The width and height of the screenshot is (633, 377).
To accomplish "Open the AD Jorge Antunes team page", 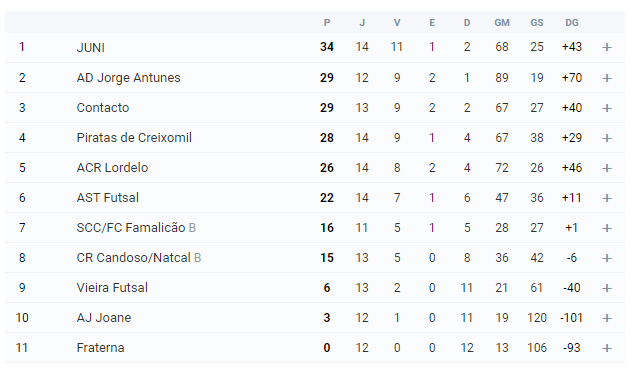I will pos(128,77).
